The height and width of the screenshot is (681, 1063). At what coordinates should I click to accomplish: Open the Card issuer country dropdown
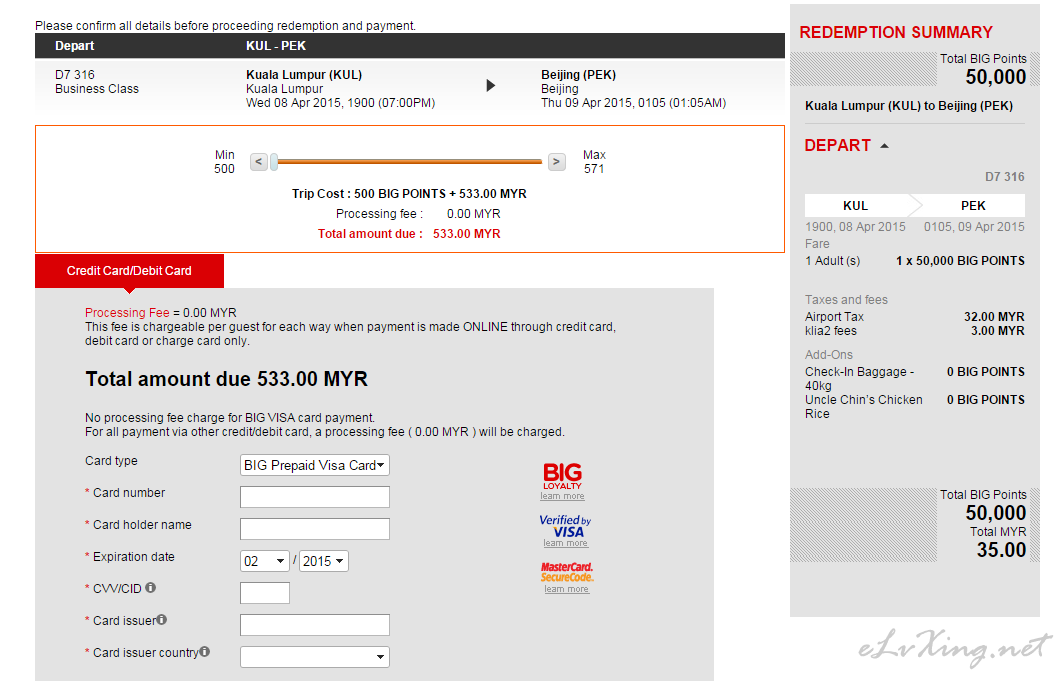[315, 656]
